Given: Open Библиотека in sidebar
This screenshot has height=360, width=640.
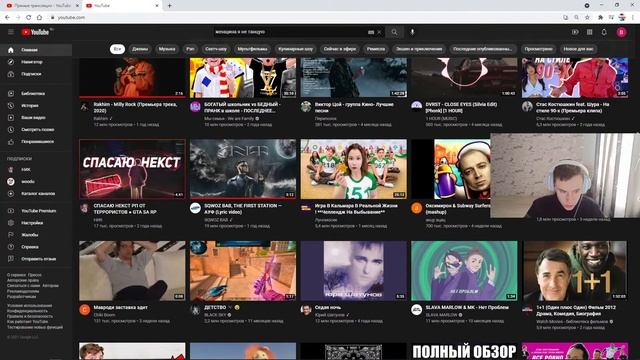Looking at the screenshot, I should [x=36, y=93].
